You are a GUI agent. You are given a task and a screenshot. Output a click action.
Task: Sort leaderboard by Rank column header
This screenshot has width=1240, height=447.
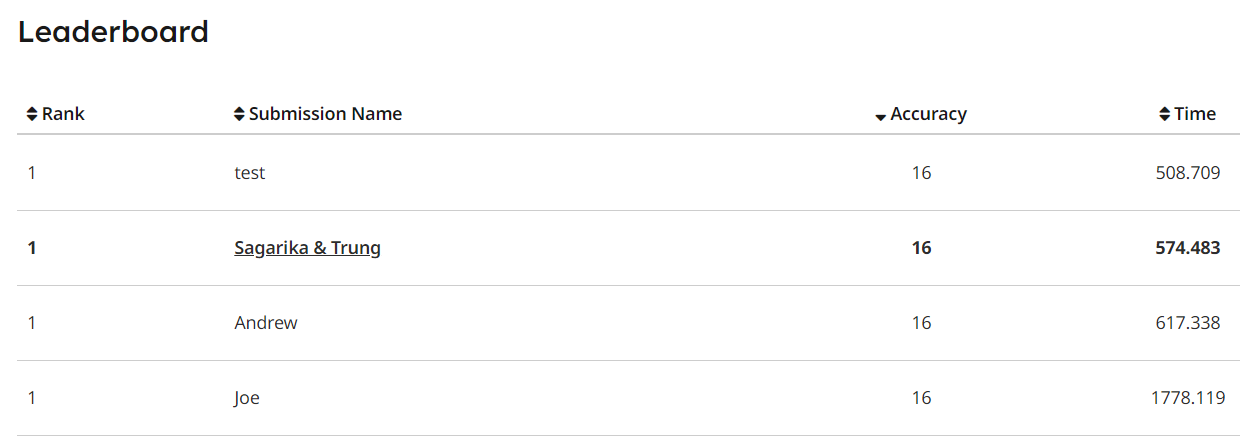click(63, 114)
